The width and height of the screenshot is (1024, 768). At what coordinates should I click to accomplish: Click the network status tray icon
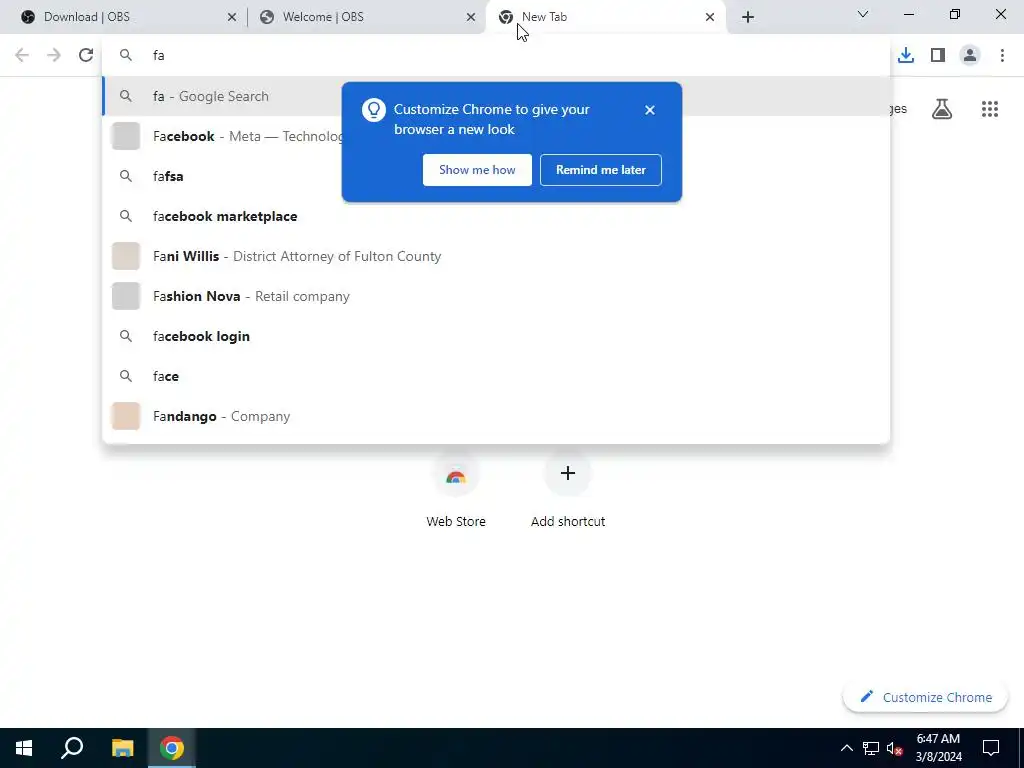pos(871,748)
